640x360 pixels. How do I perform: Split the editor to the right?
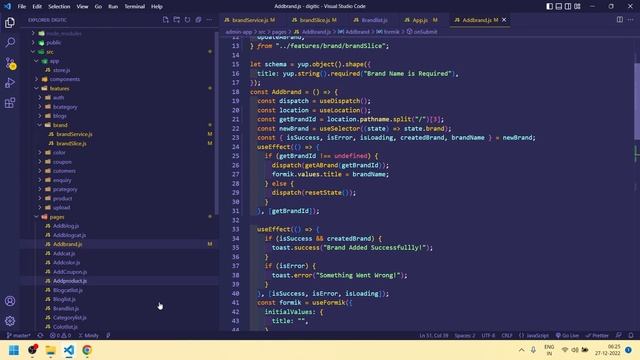(x=620, y=20)
